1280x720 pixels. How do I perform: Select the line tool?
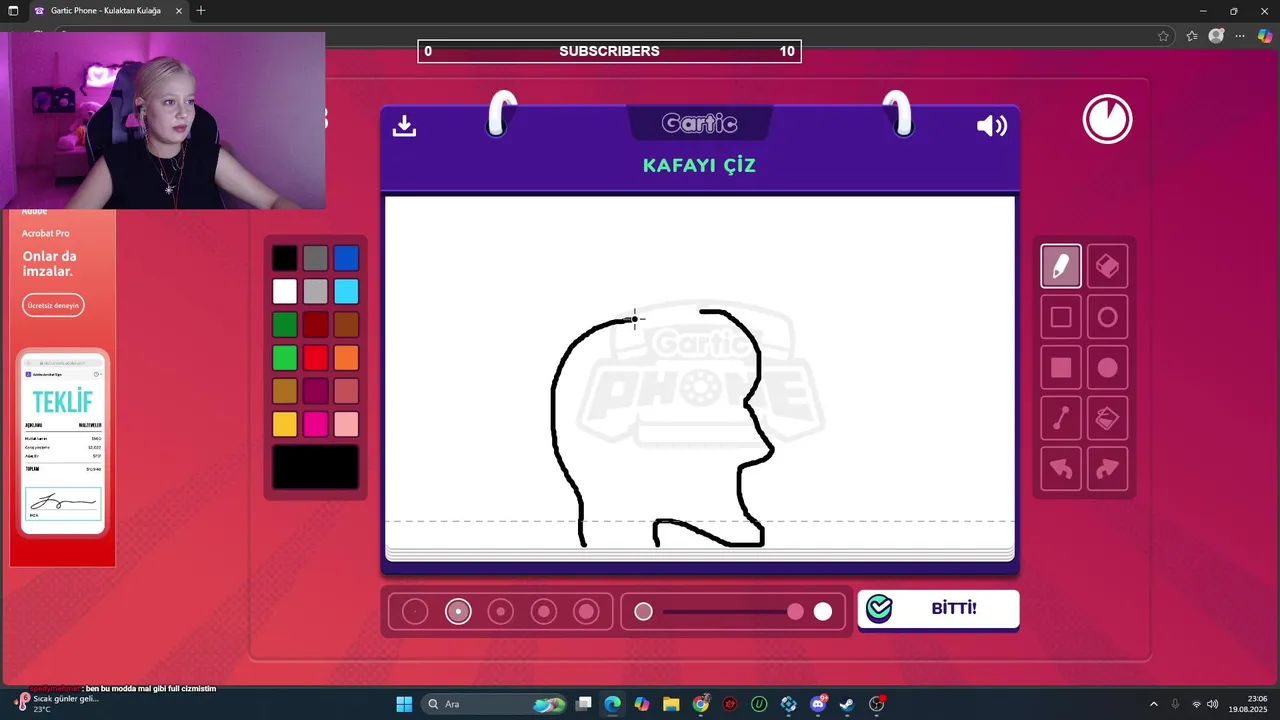click(1061, 418)
